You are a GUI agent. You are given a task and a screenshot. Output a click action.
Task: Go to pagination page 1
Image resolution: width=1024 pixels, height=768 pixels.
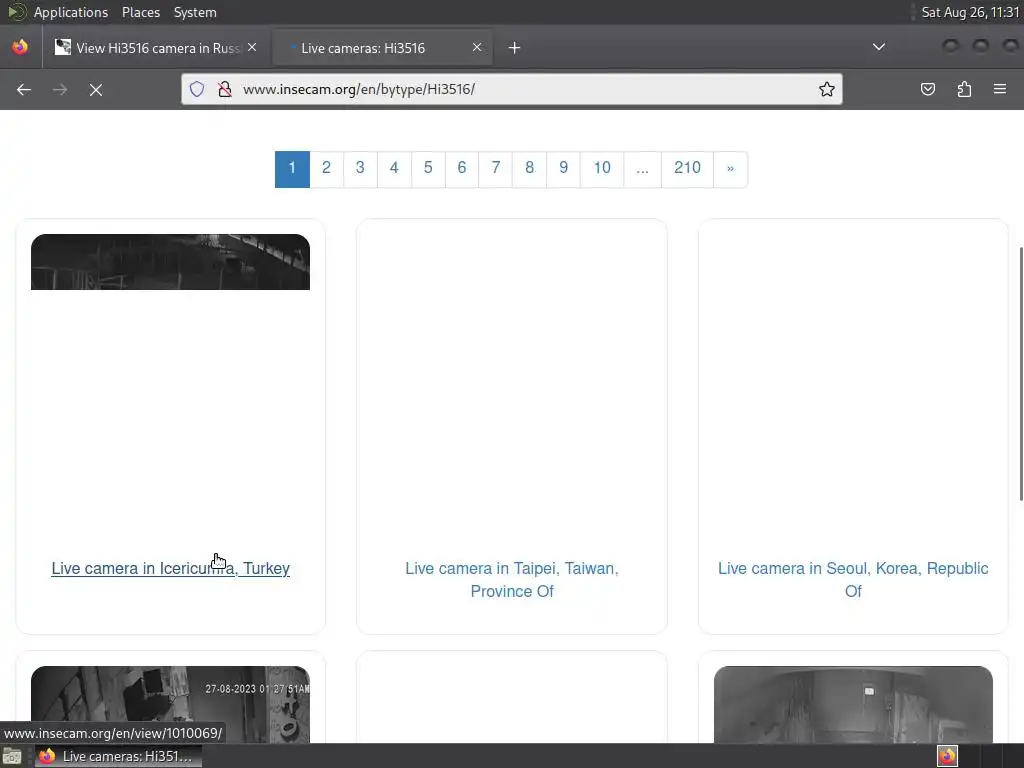292,169
